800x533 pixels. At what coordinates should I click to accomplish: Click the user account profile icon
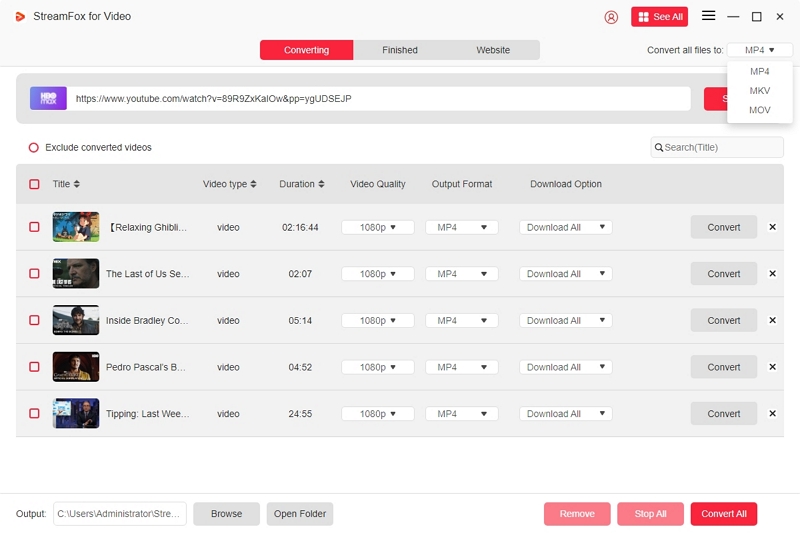611,17
